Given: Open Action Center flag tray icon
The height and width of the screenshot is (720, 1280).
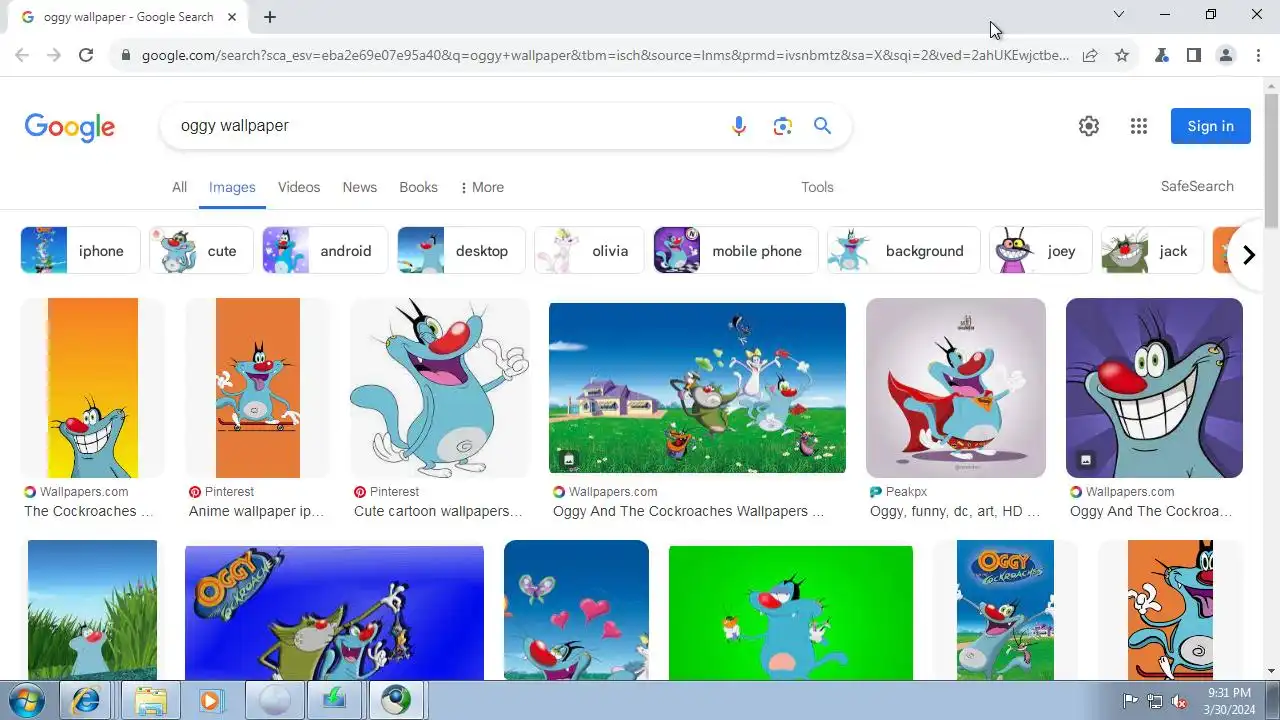Looking at the screenshot, I should [1131, 700].
